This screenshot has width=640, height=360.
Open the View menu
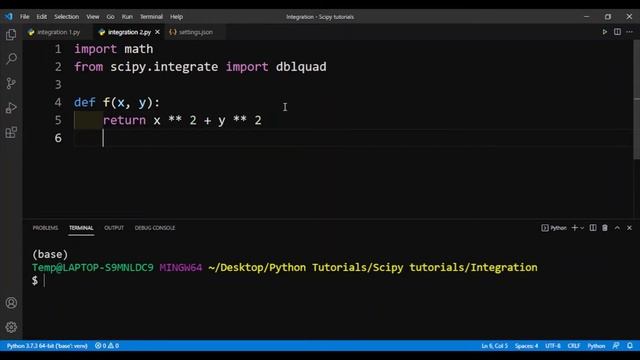[93, 17]
